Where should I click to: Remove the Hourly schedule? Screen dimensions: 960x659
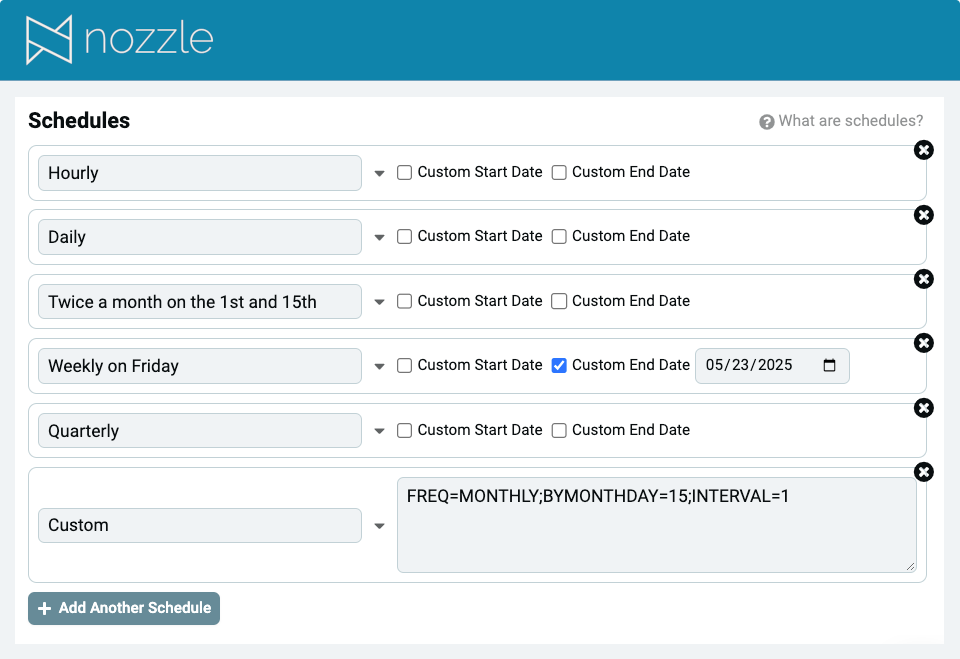pos(923,150)
